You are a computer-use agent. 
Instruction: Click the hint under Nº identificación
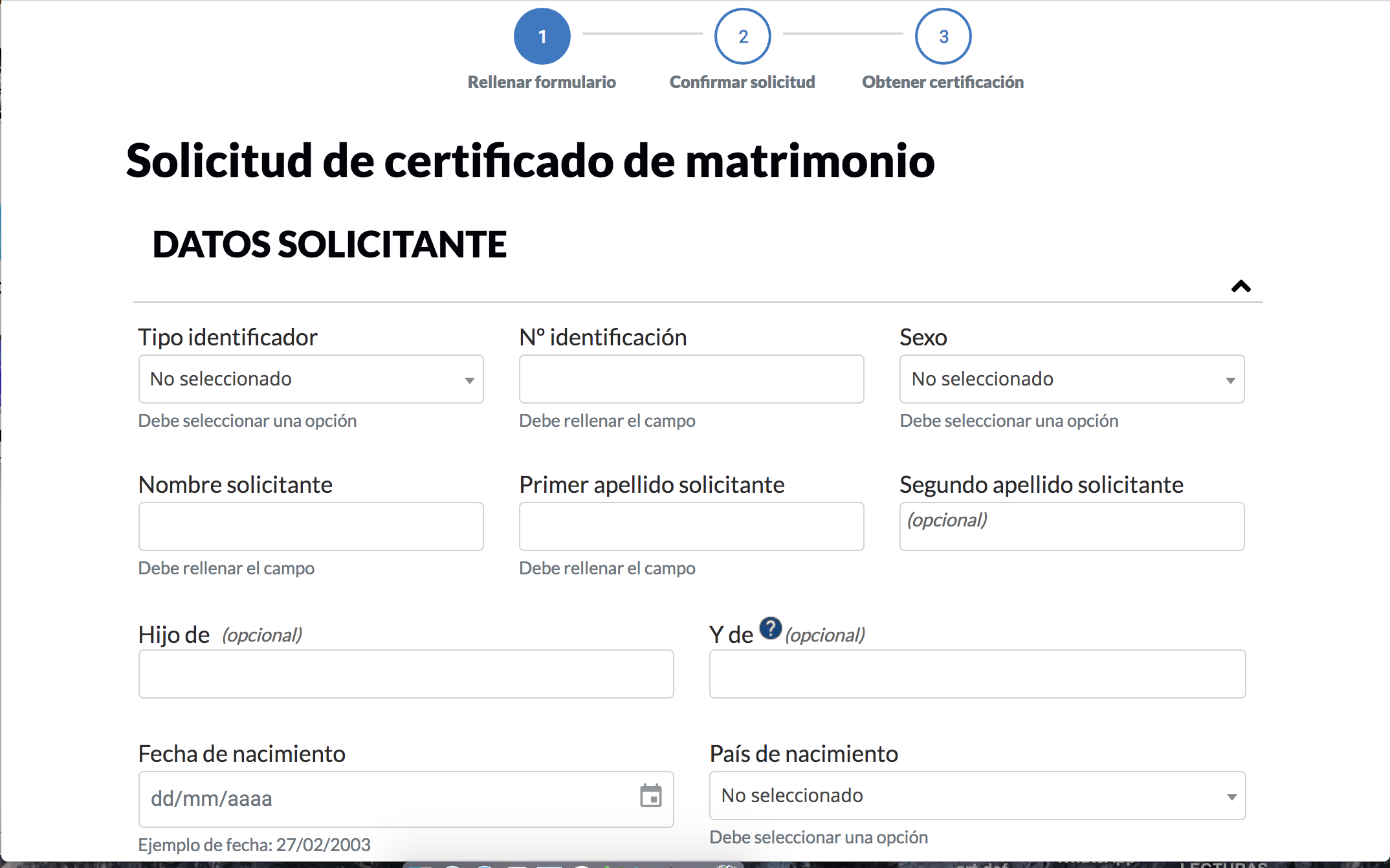pos(607,420)
